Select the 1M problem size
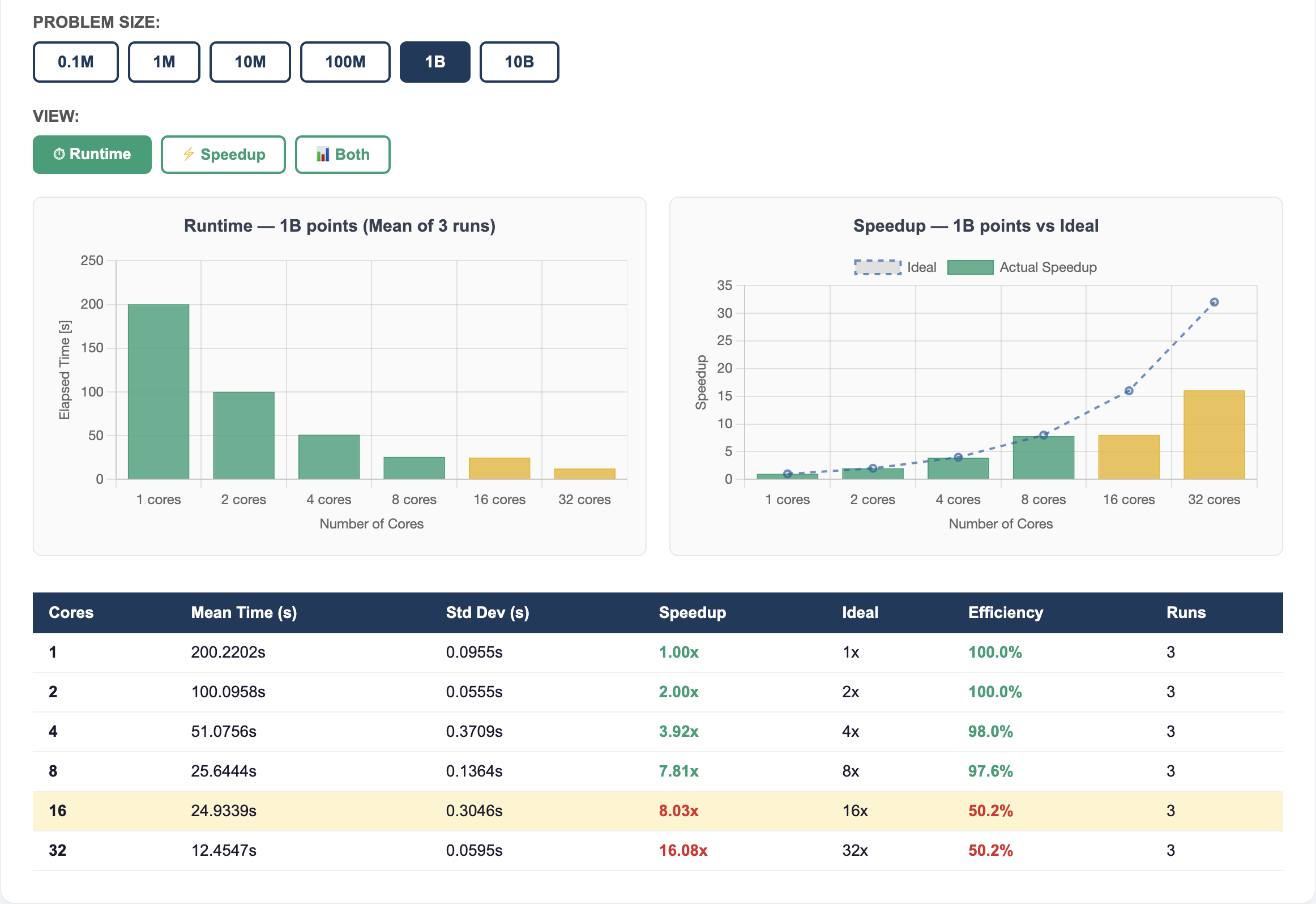This screenshot has width=1316, height=904. [x=164, y=62]
